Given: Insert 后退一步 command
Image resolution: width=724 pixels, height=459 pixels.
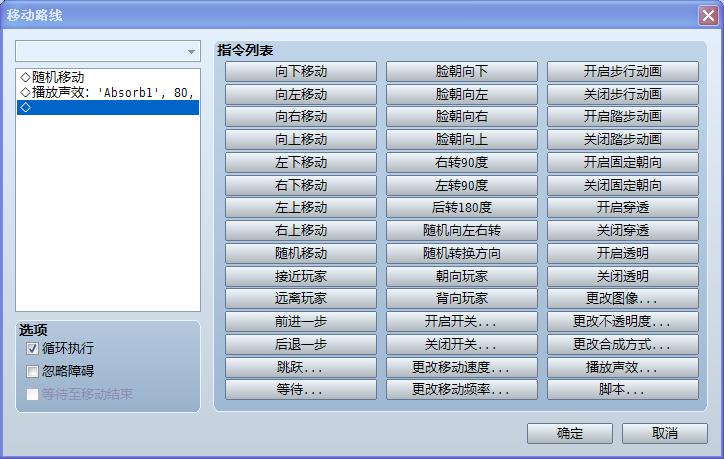Looking at the screenshot, I should 301,344.
